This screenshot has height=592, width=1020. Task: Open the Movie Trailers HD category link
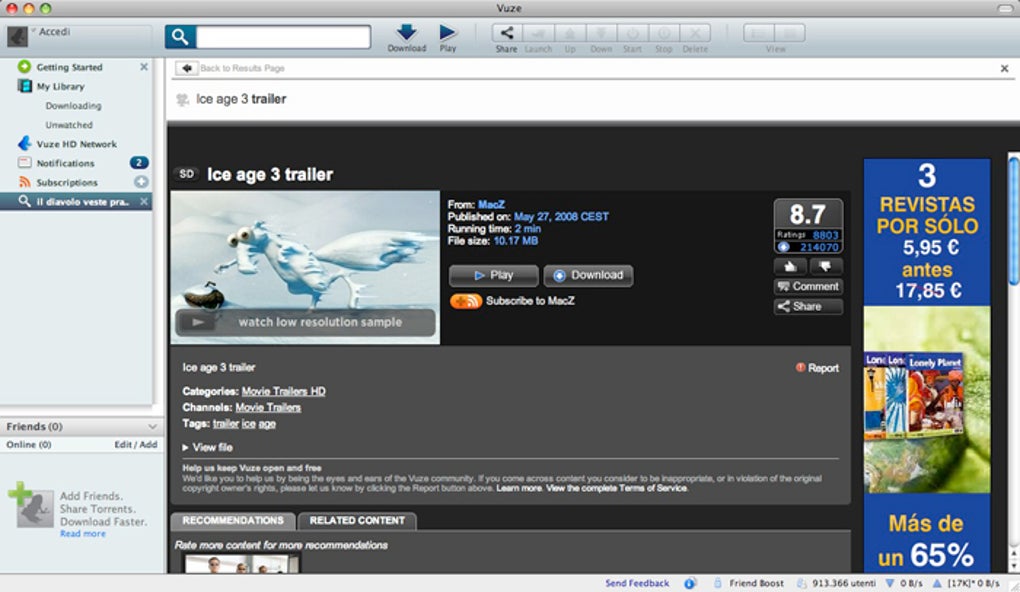pyautogui.click(x=284, y=391)
